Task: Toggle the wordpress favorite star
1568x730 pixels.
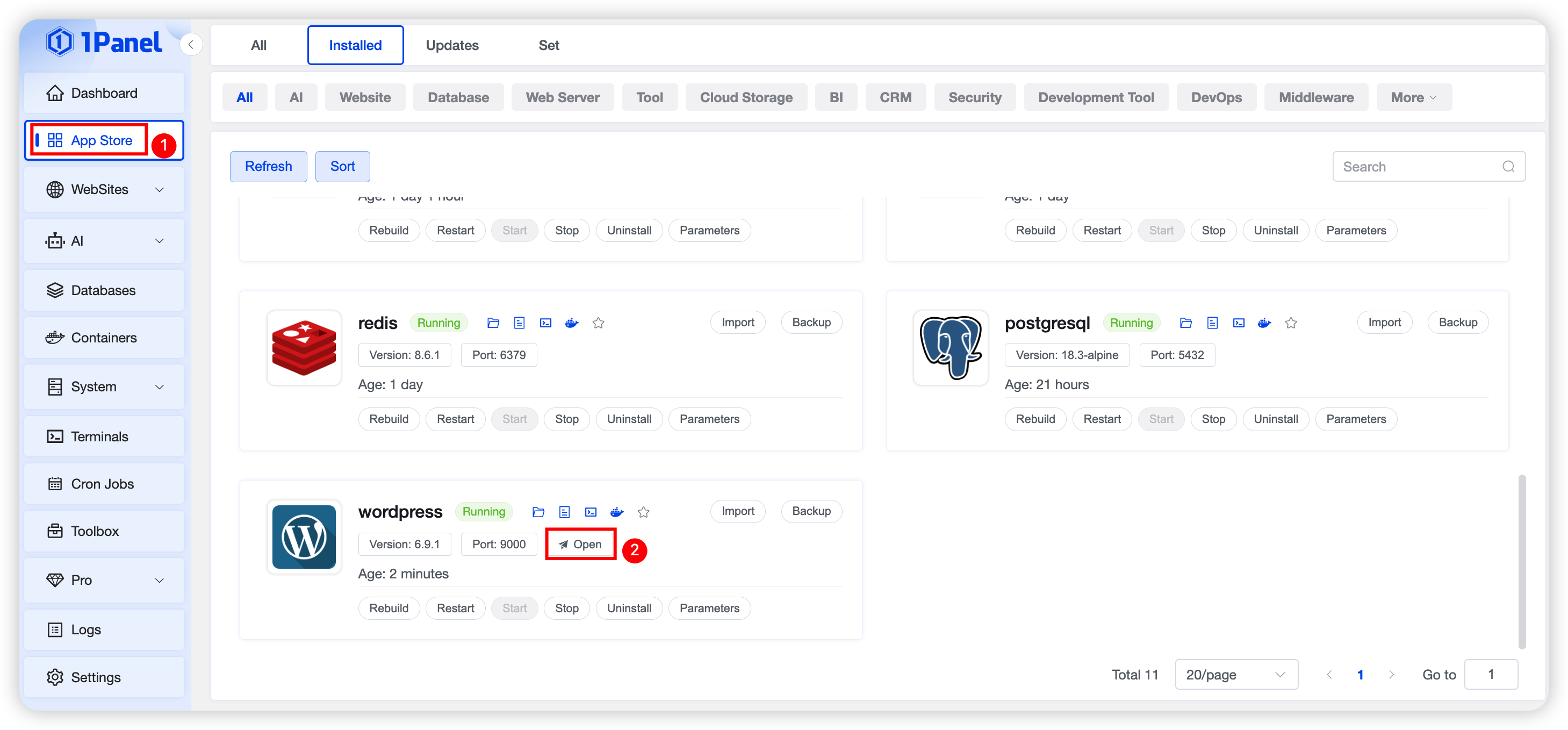Action: click(643, 512)
